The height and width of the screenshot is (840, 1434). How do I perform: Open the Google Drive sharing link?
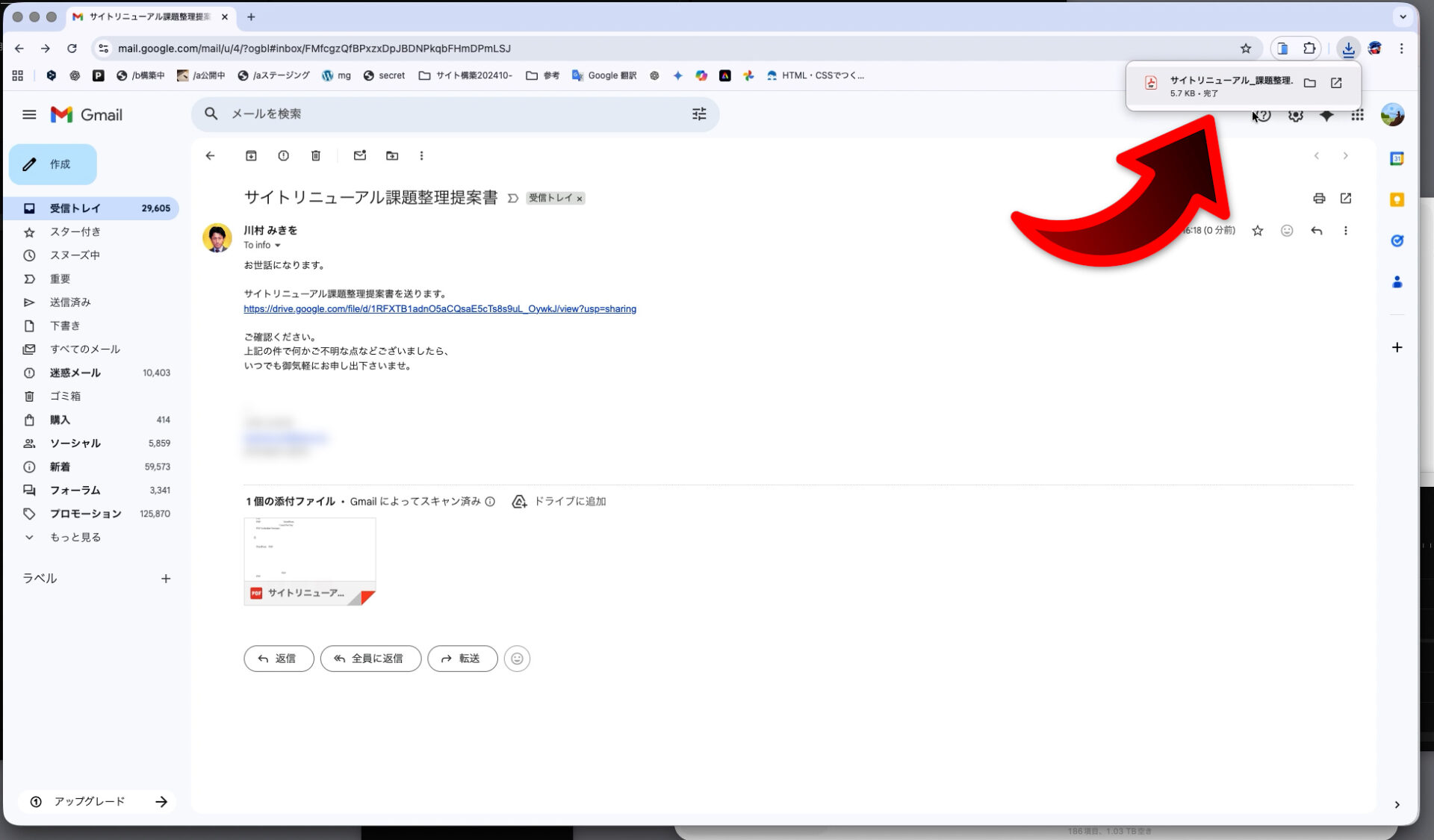point(439,308)
